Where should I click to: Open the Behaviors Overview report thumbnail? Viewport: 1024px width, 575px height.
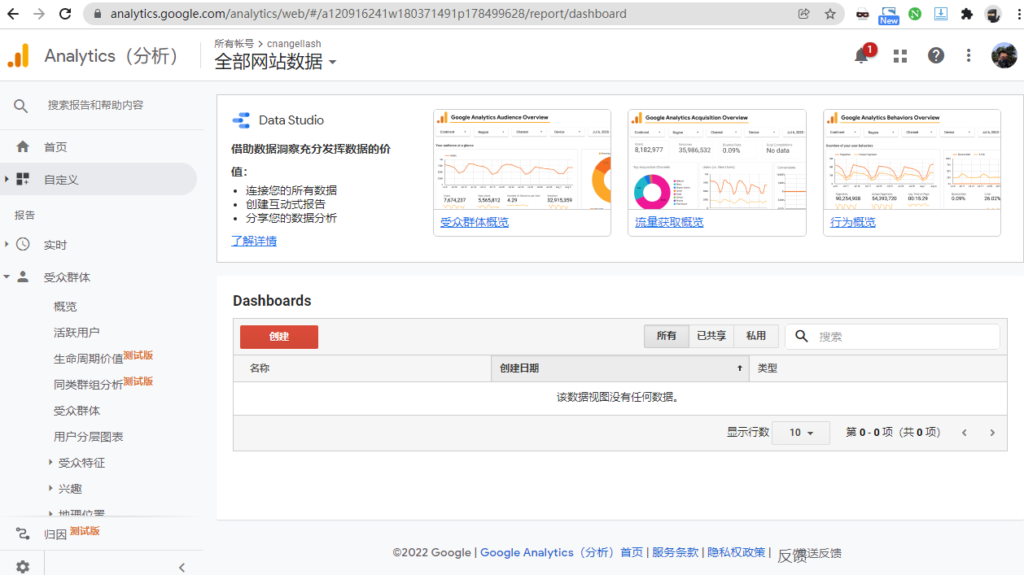pos(912,161)
